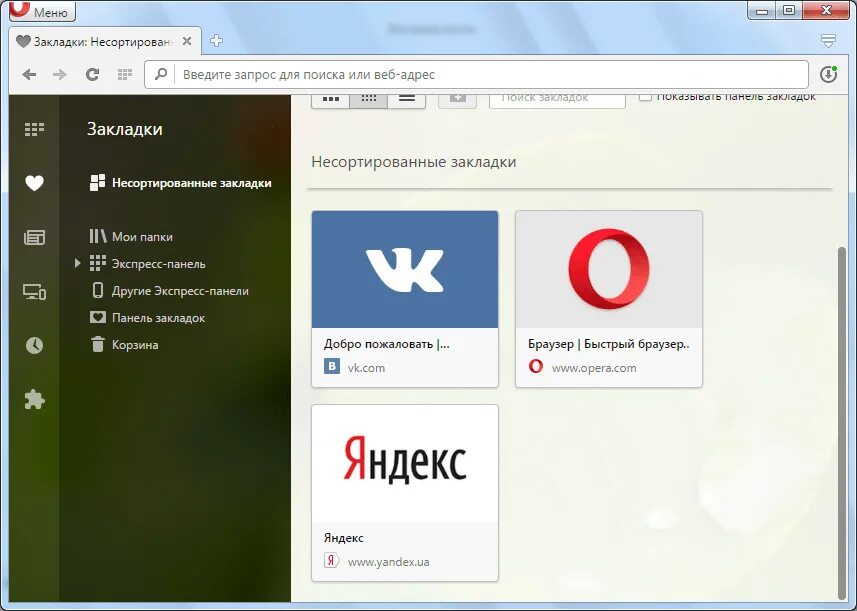Viewport: 857px width, 611px height.
Task: Open the Мои папки item
Action: point(131,237)
